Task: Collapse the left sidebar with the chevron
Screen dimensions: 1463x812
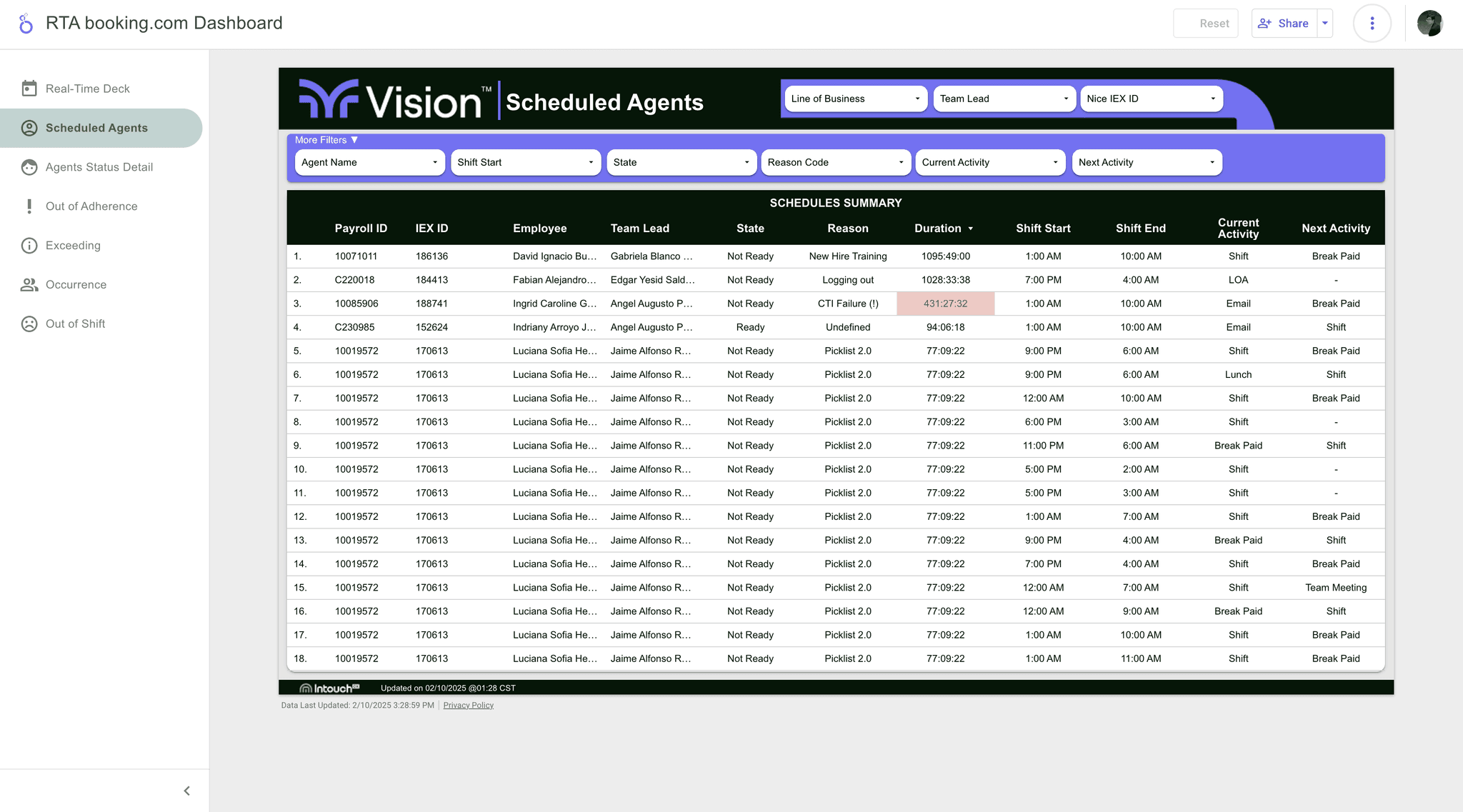Action: click(x=186, y=791)
